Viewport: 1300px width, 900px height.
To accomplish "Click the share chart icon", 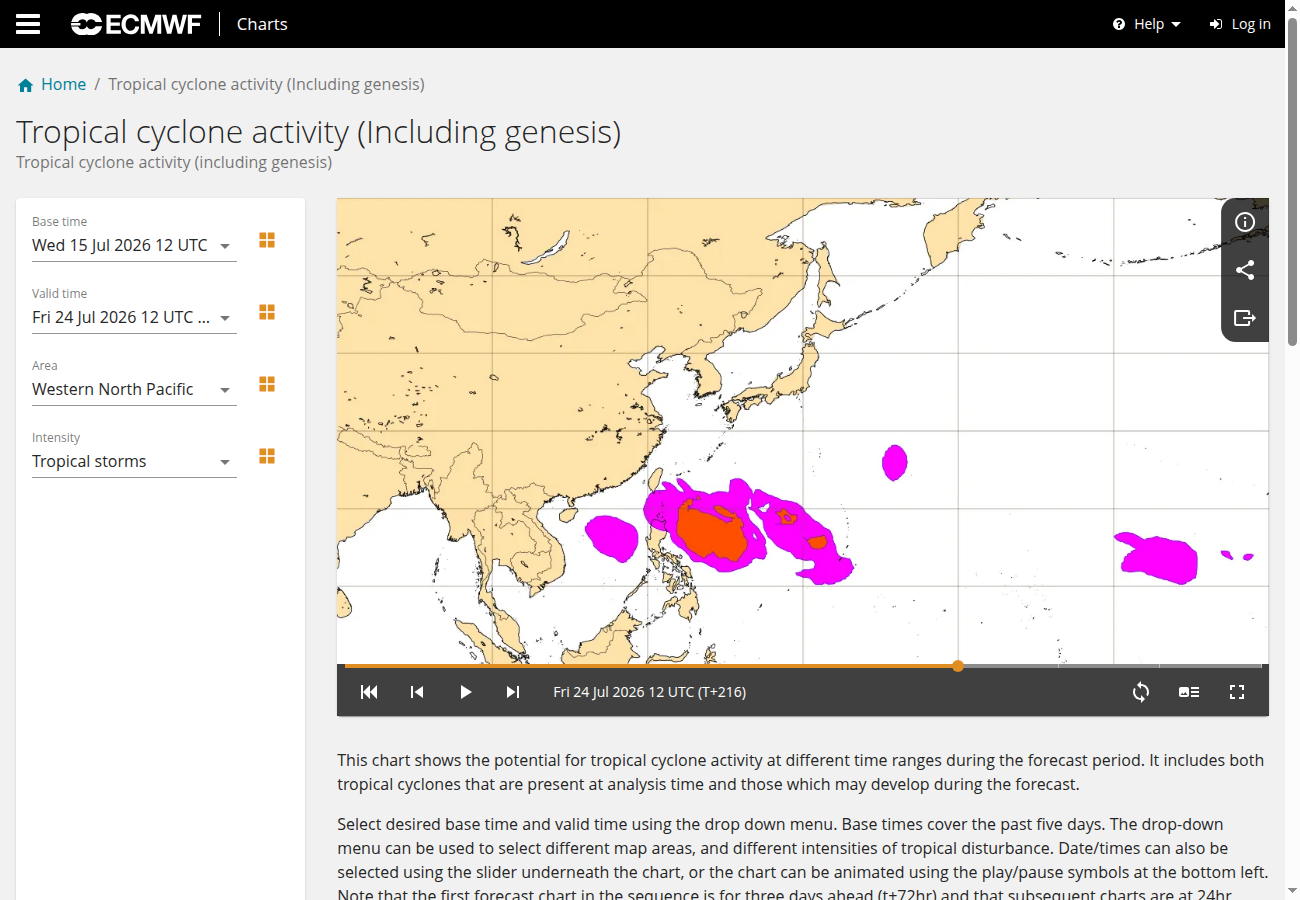I will [1245, 270].
